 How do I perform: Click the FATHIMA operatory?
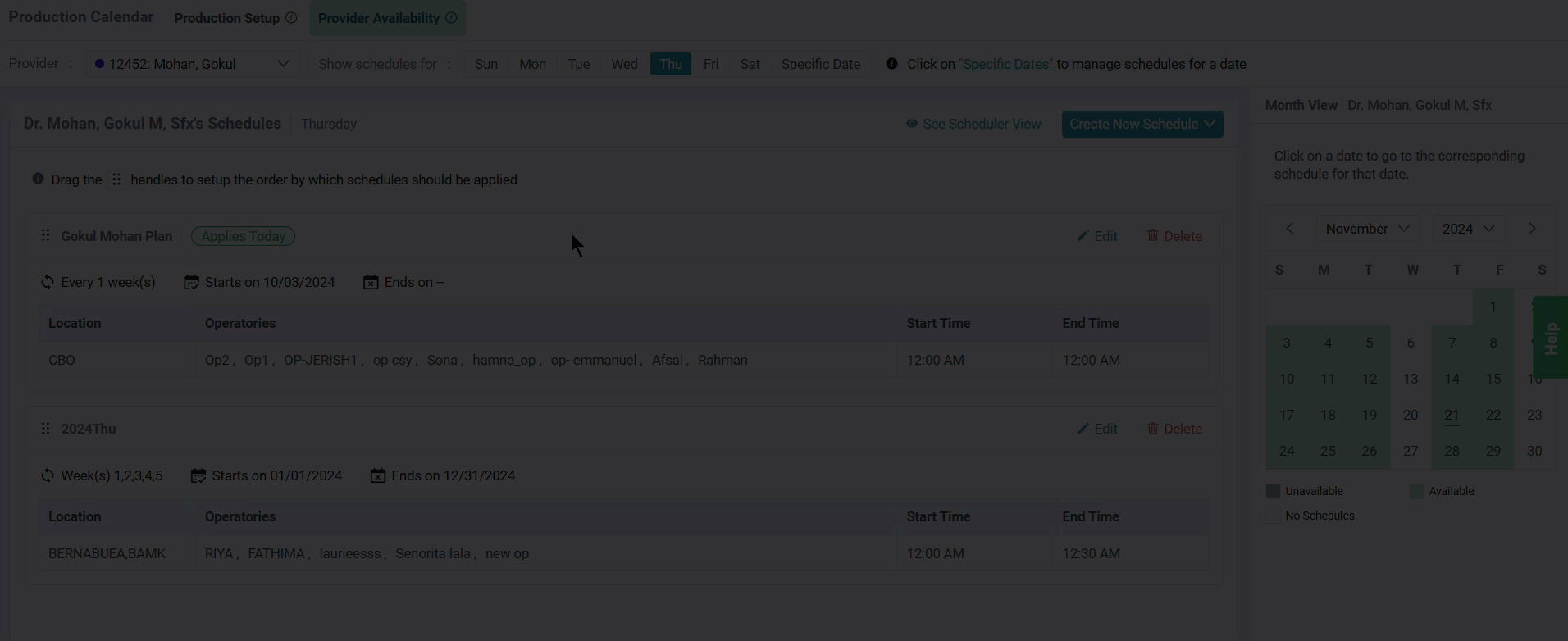coord(276,553)
